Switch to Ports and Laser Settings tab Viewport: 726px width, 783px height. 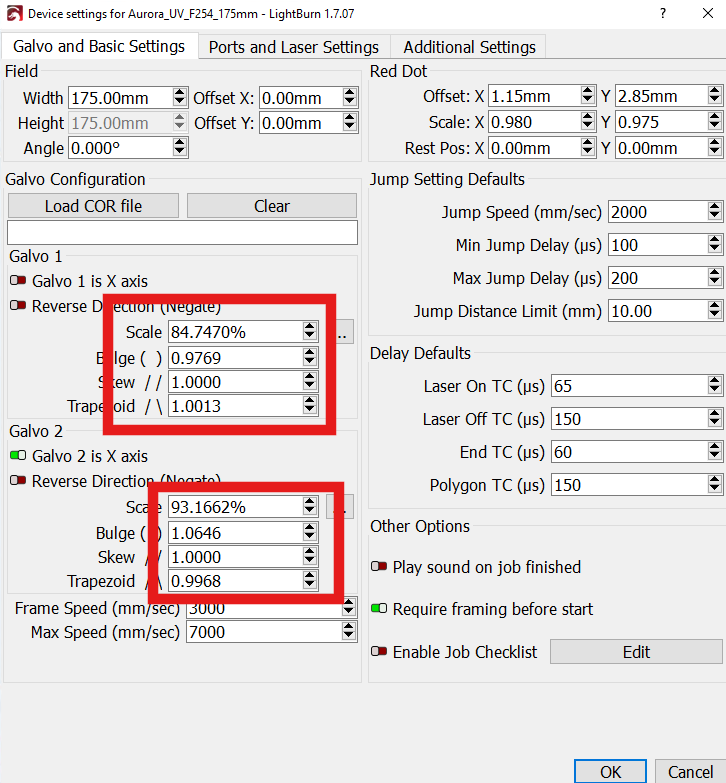click(294, 47)
